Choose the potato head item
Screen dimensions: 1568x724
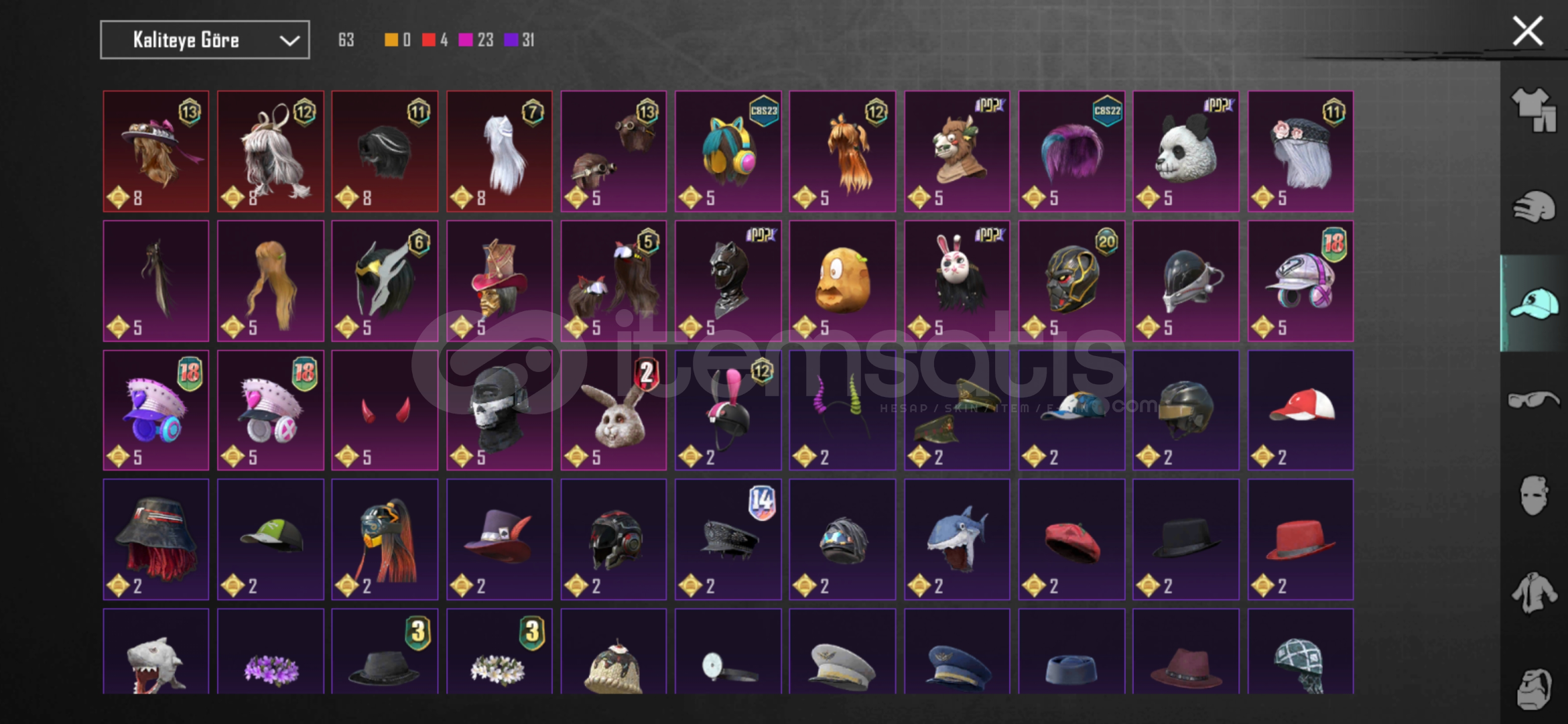point(842,281)
